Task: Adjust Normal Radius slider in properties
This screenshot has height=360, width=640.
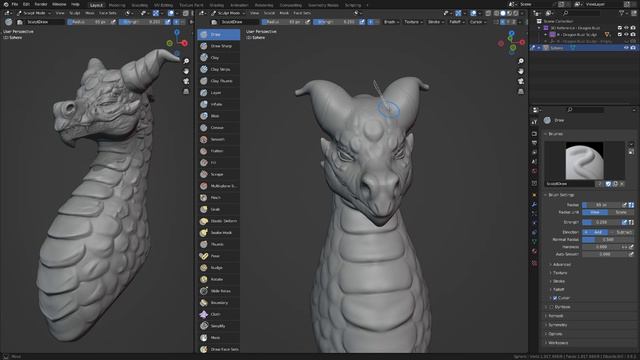Action: click(608, 240)
